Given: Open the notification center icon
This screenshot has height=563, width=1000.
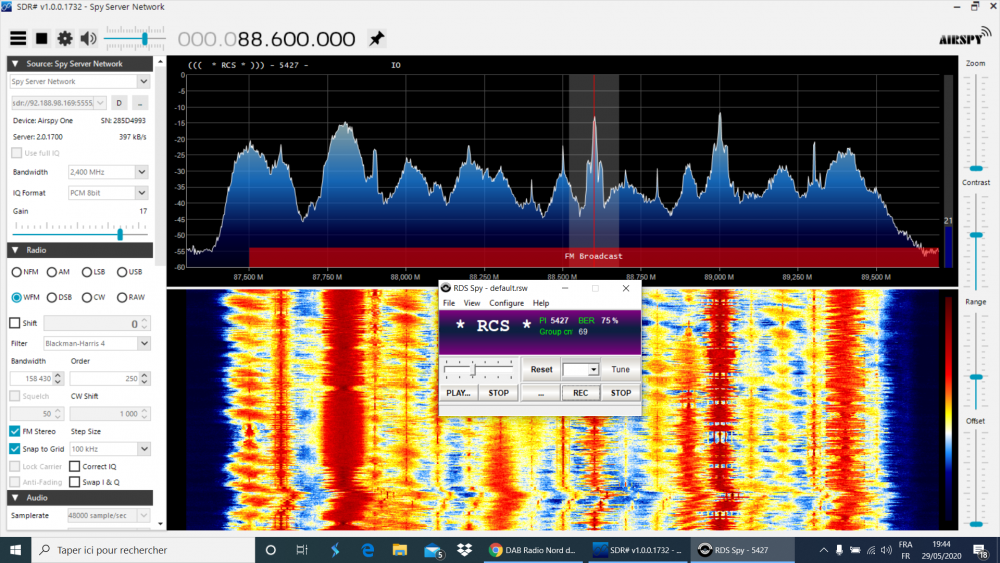Looking at the screenshot, I should (x=981, y=550).
